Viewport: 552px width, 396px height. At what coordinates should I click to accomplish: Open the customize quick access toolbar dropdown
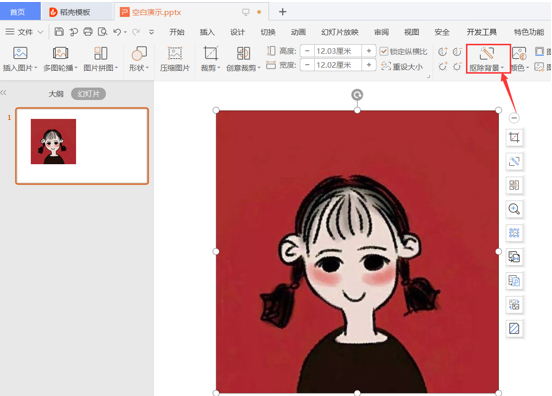point(151,32)
